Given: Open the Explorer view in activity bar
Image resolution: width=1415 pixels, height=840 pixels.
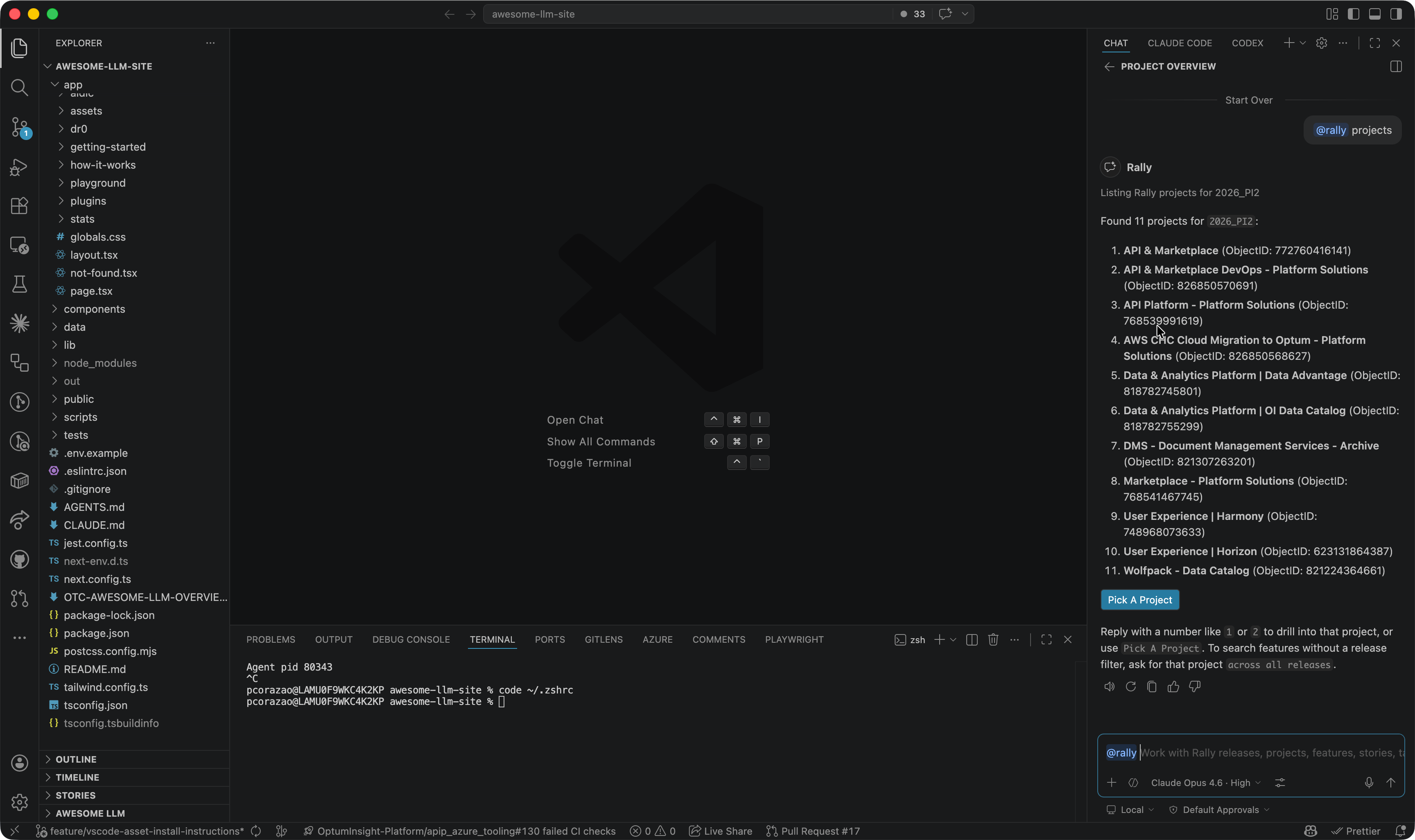Looking at the screenshot, I should coord(19,48).
